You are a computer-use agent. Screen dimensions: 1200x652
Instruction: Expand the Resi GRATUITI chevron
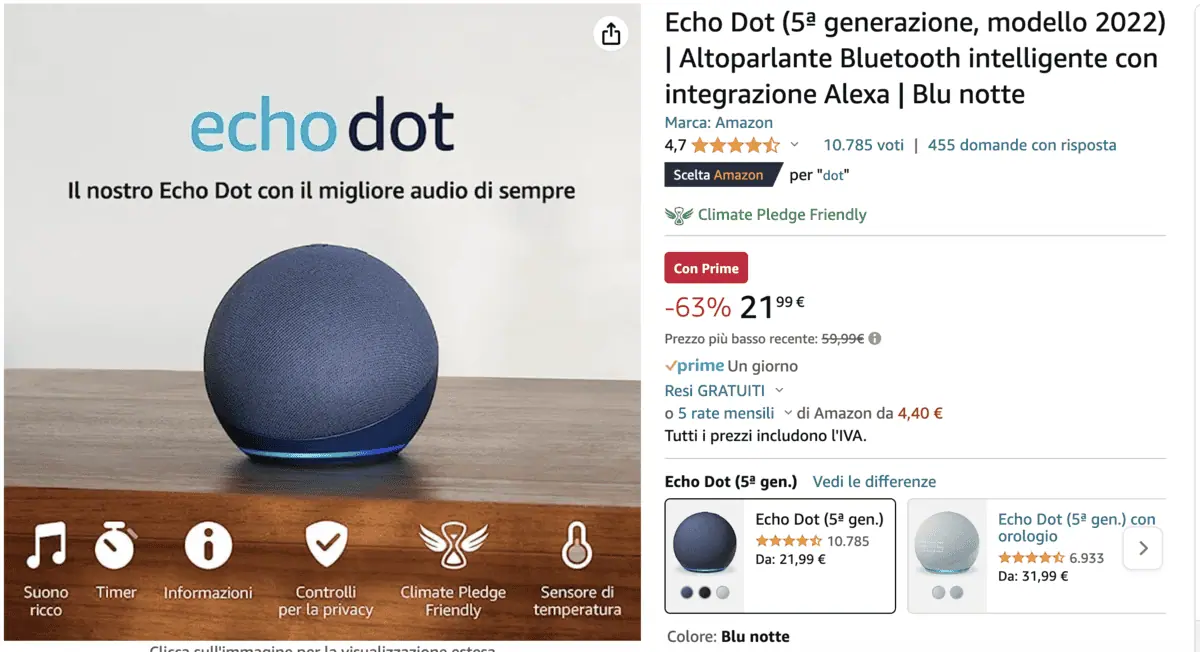pos(780,391)
